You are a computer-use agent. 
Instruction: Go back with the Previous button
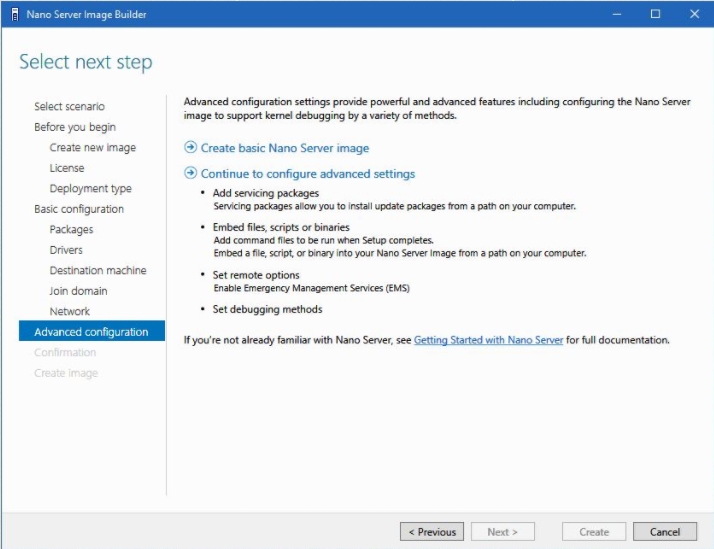pos(432,532)
